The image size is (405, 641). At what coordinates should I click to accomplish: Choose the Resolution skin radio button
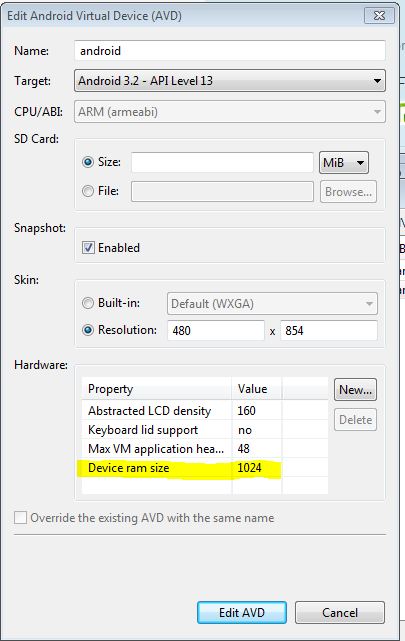click(88, 330)
